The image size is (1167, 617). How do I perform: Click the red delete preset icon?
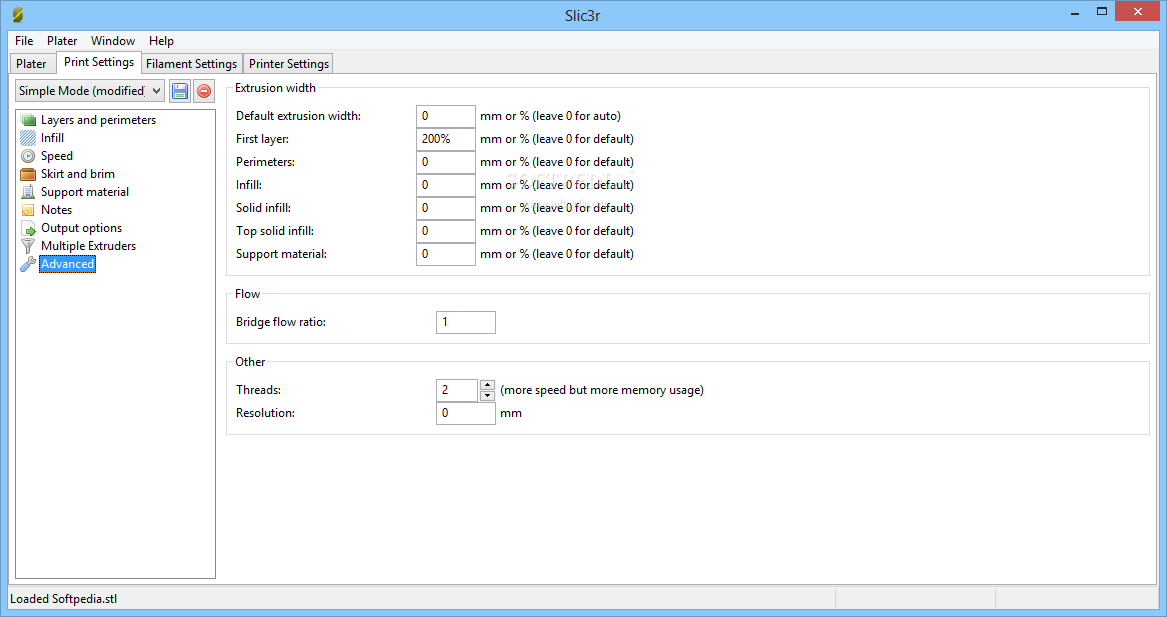(x=204, y=91)
